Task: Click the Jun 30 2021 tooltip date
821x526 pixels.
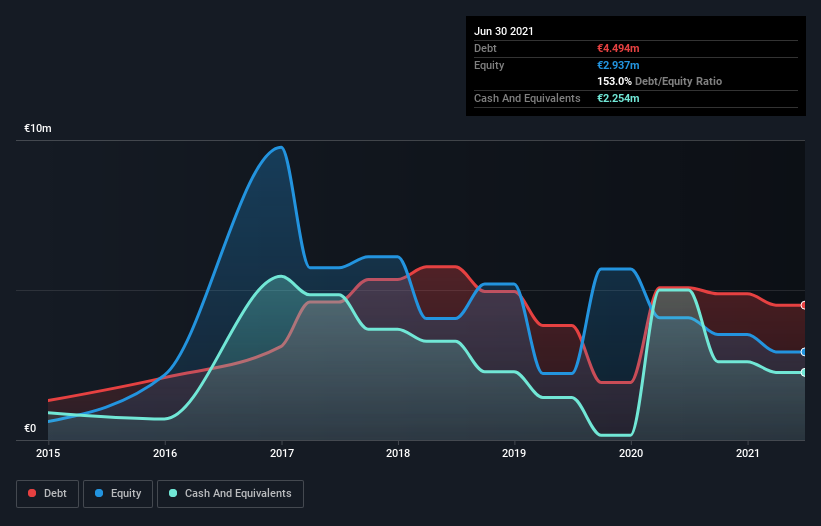Action: tap(504, 31)
